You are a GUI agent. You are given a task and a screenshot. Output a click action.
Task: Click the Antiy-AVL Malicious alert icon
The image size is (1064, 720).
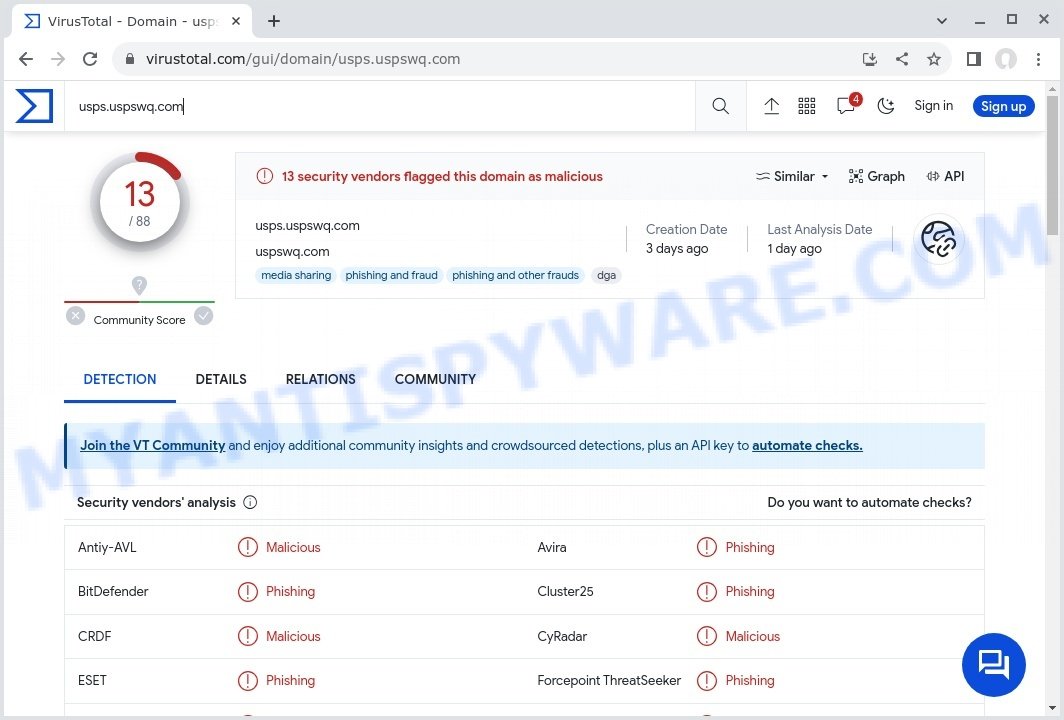pos(248,547)
